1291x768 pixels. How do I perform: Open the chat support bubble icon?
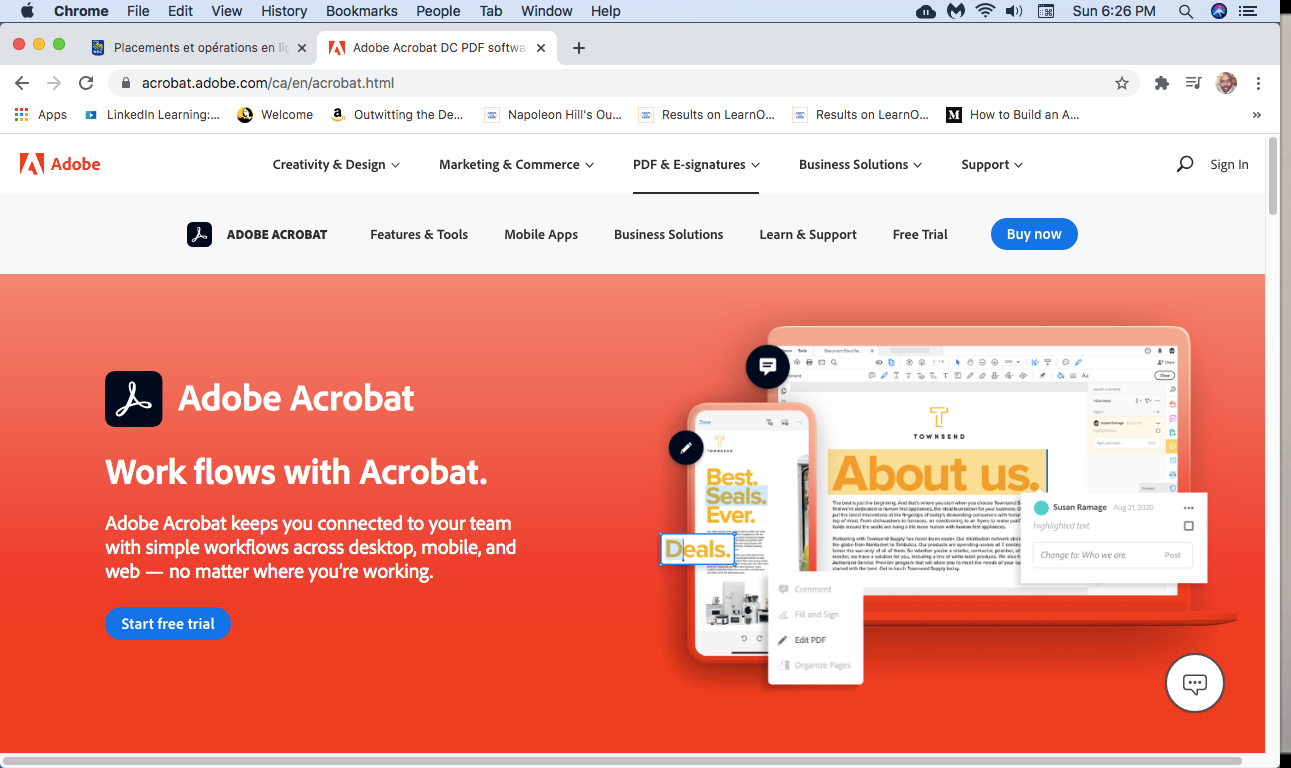coord(1194,683)
